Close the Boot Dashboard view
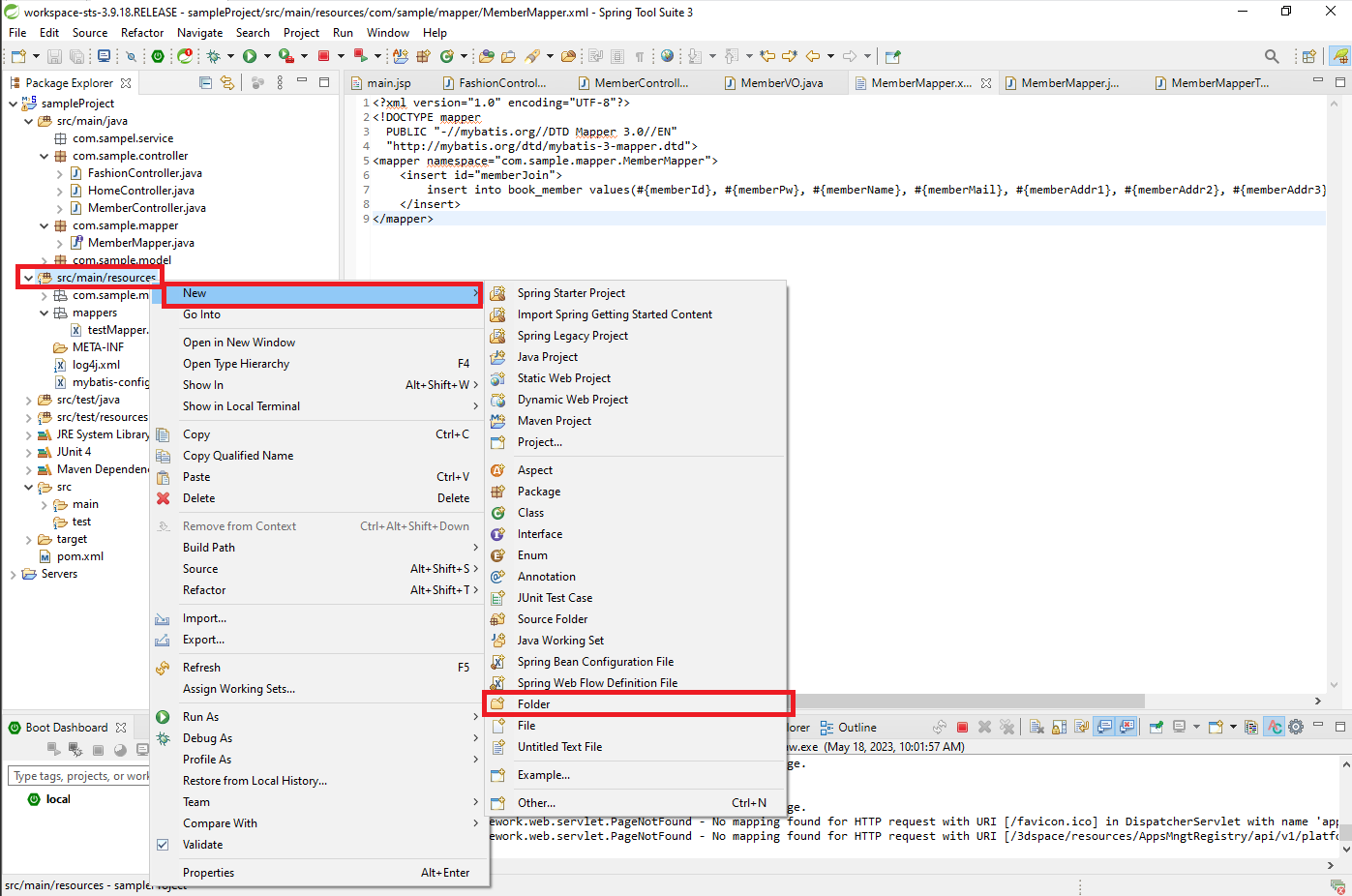 (x=121, y=728)
